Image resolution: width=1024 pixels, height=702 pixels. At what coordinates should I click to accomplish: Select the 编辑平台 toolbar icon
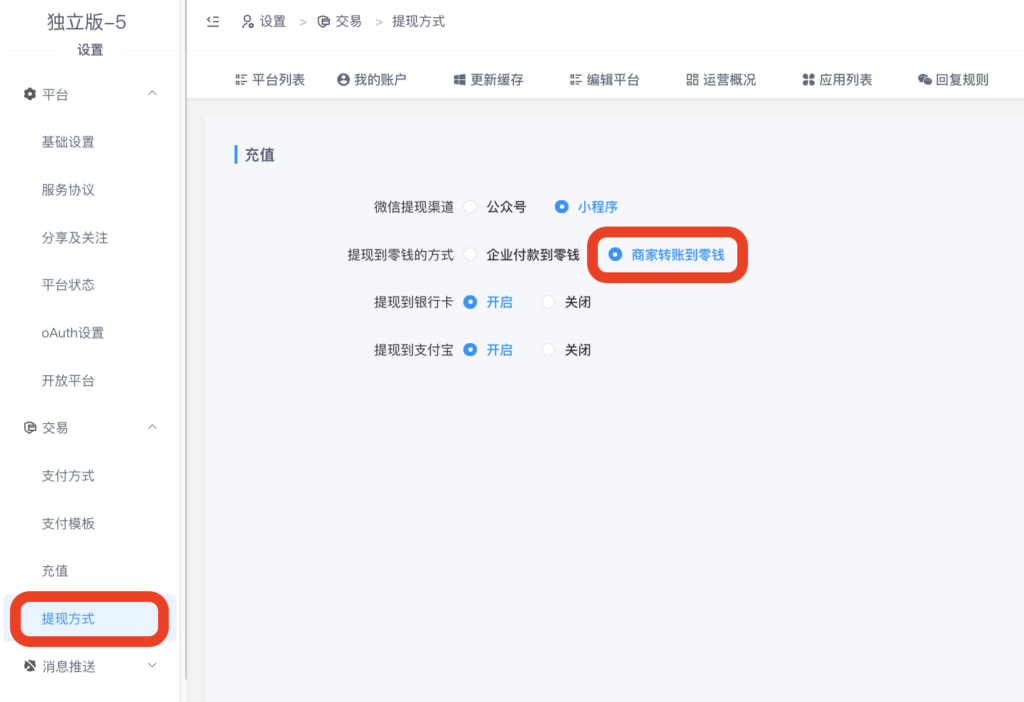pos(577,79)
